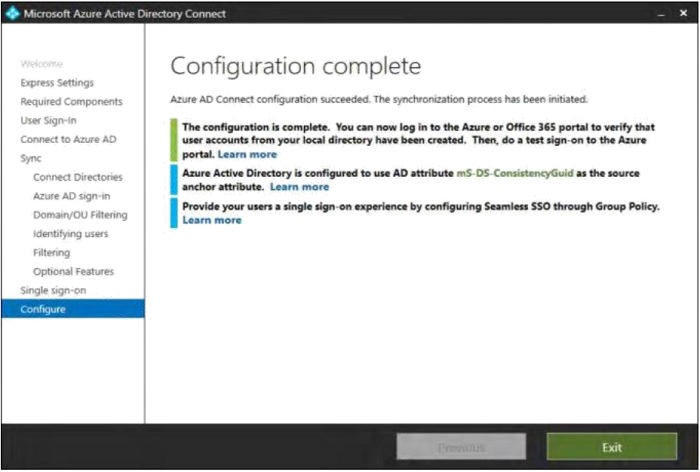Minimize the Azure AD Connect window
This screenshot has width=700, height=472.
click(x=661, y=13)
